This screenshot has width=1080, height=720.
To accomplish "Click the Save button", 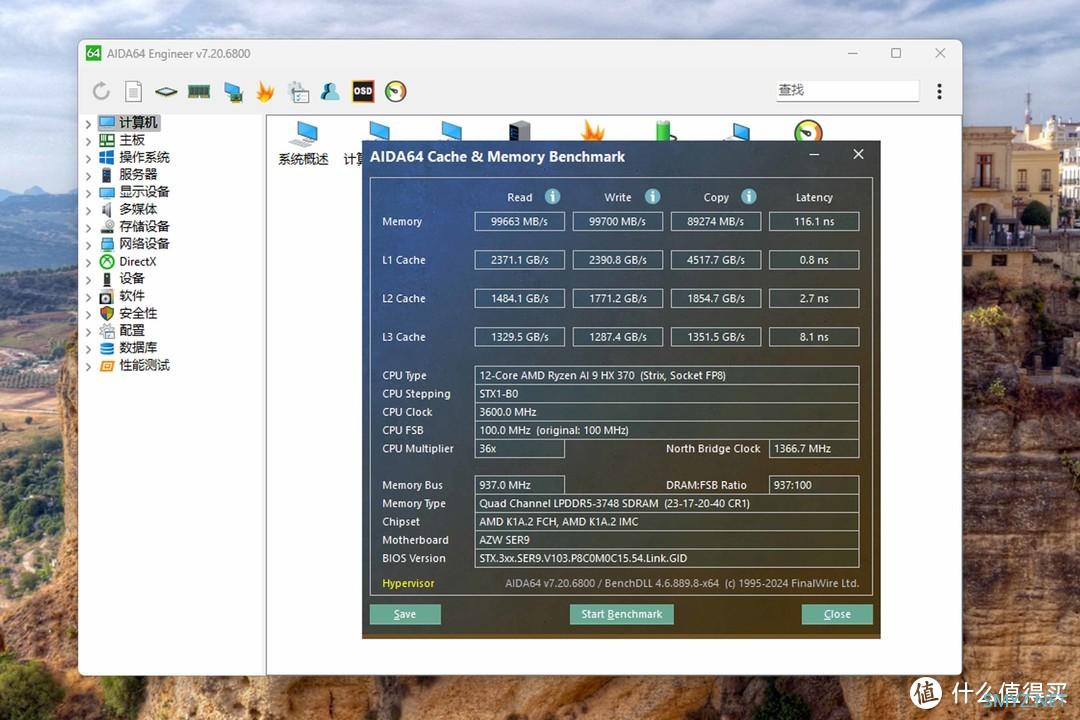I will click(x=405, y=614).
